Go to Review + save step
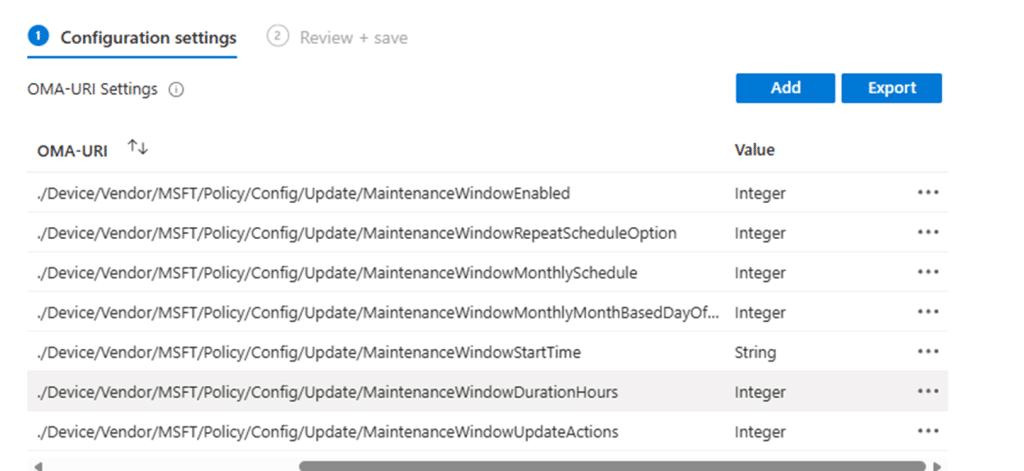Image resolution: width=1024 pixels, height=471 pixels. pos(354,38)
